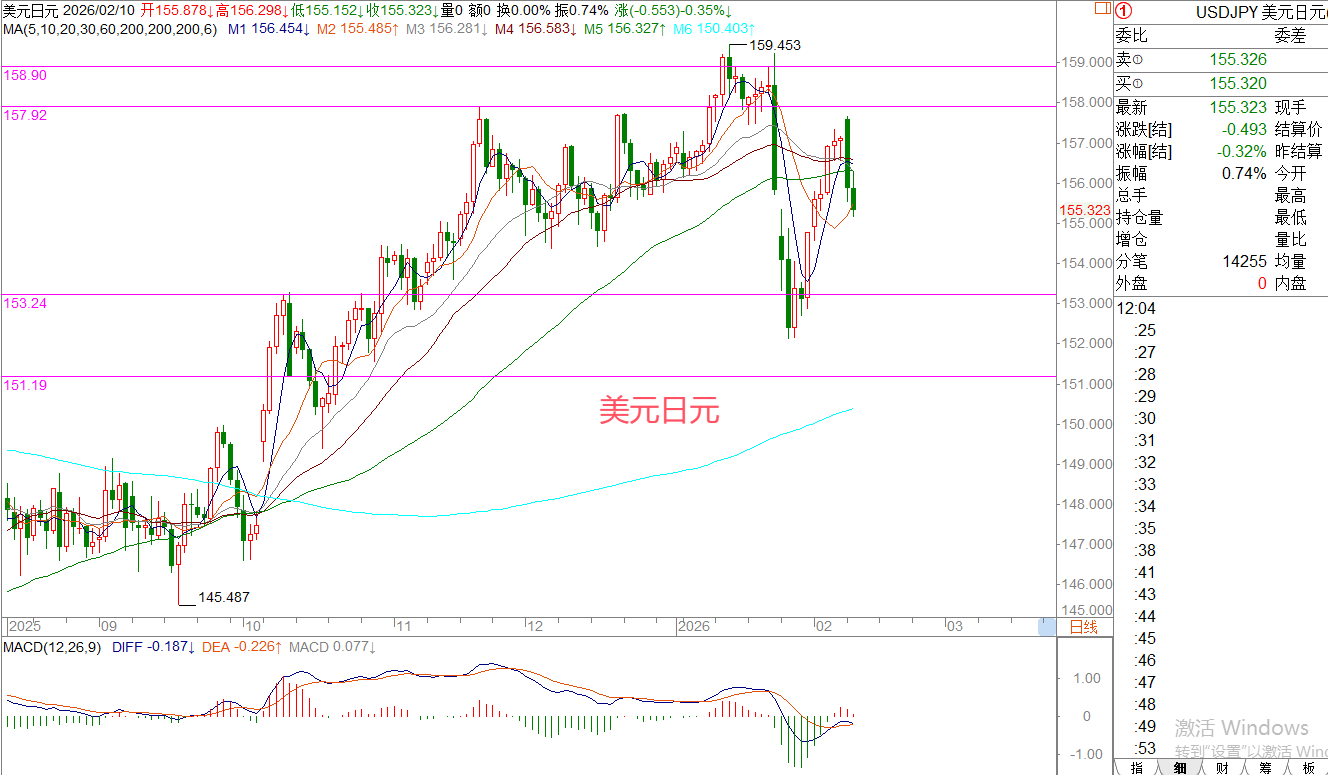Click the small circle icon beside 买
Viewport: 1328px width, 775px height.
pyautogui.click(x=1136, y=83)
